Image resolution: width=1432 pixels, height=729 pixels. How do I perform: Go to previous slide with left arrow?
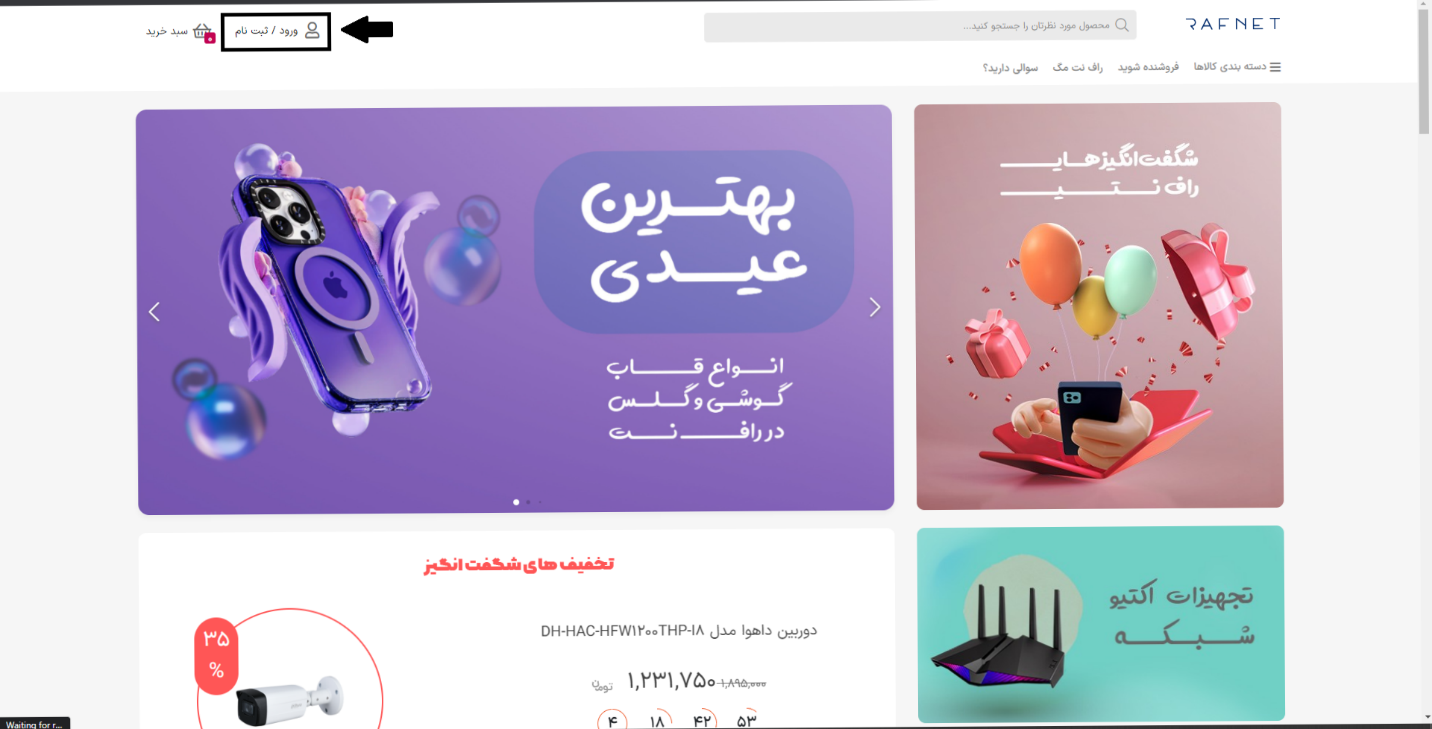[x=154, y=312]
